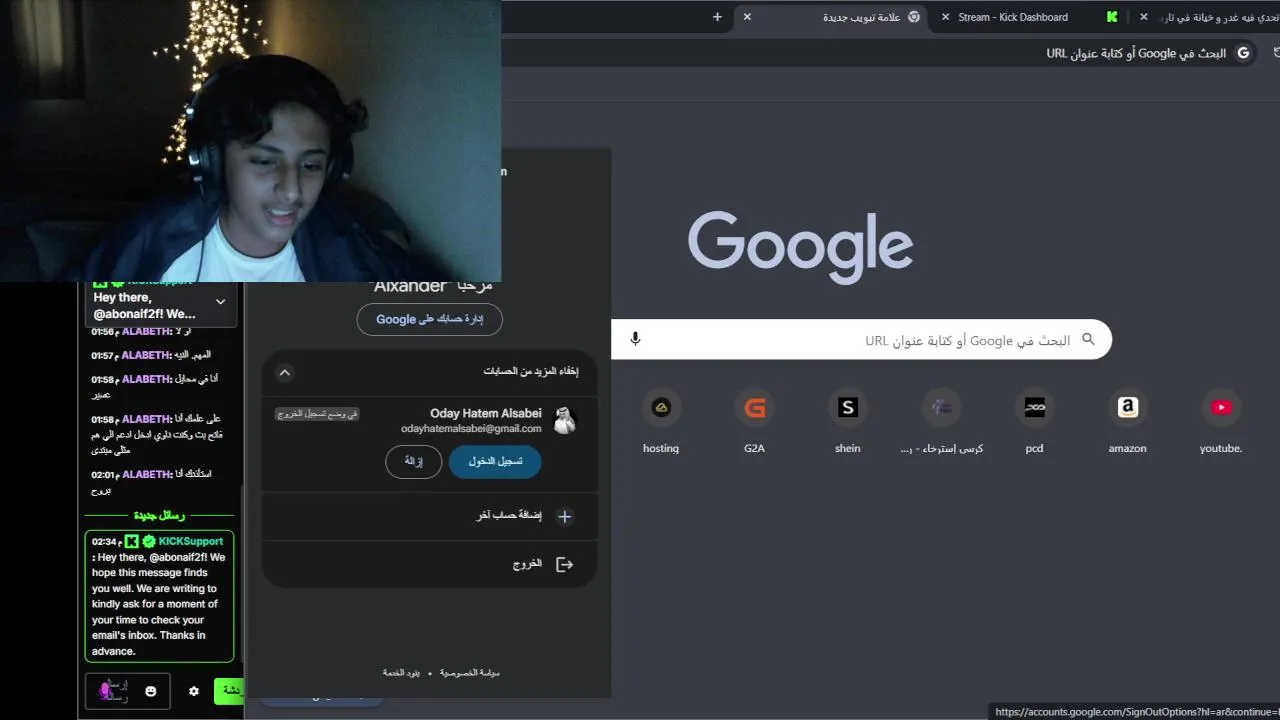
Task: Click the الخروج label in the account menu
Action: [527, 564]
